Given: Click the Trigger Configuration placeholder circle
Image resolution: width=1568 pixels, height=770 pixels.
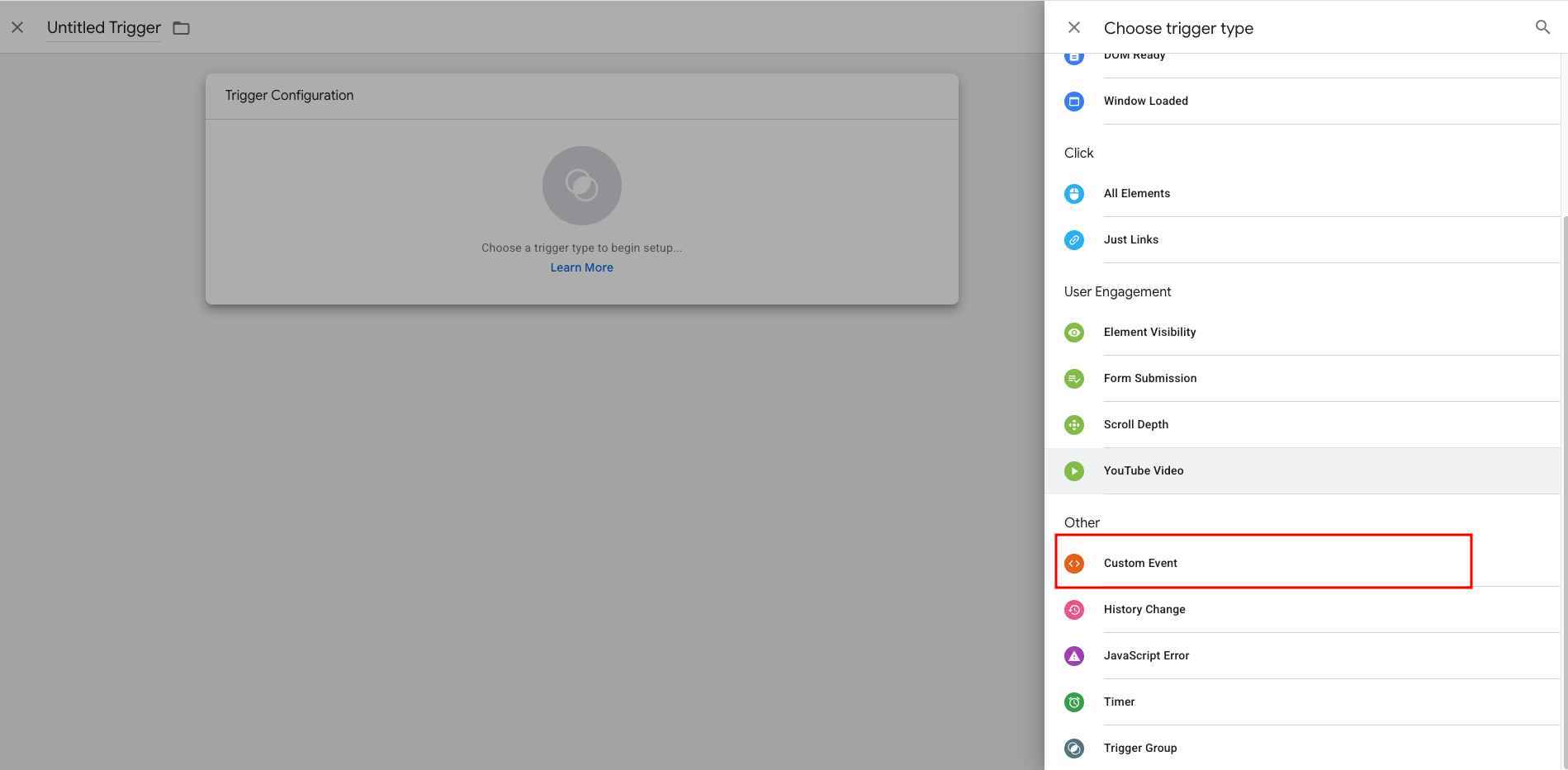Looking at the screenshot, I should pos(581,186).
